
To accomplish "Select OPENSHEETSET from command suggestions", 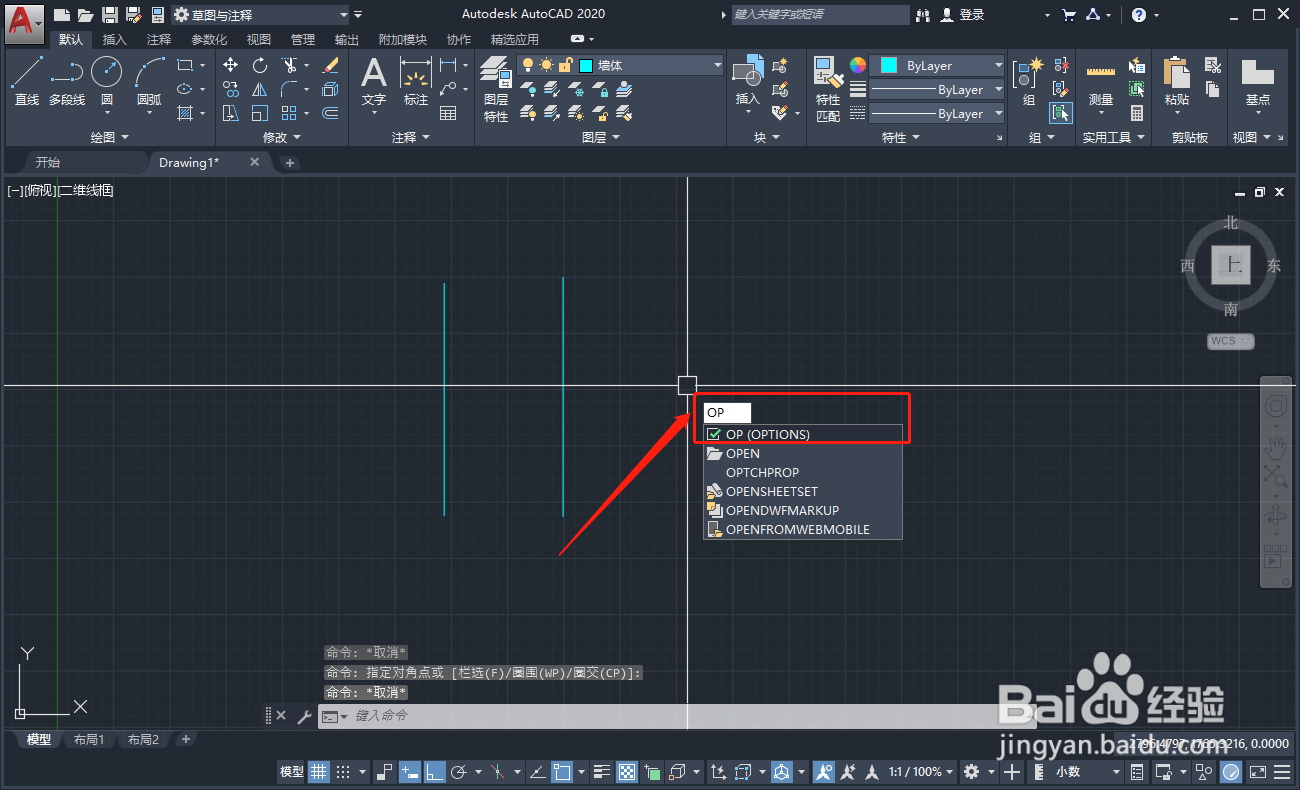I will [x=803, y=491].
